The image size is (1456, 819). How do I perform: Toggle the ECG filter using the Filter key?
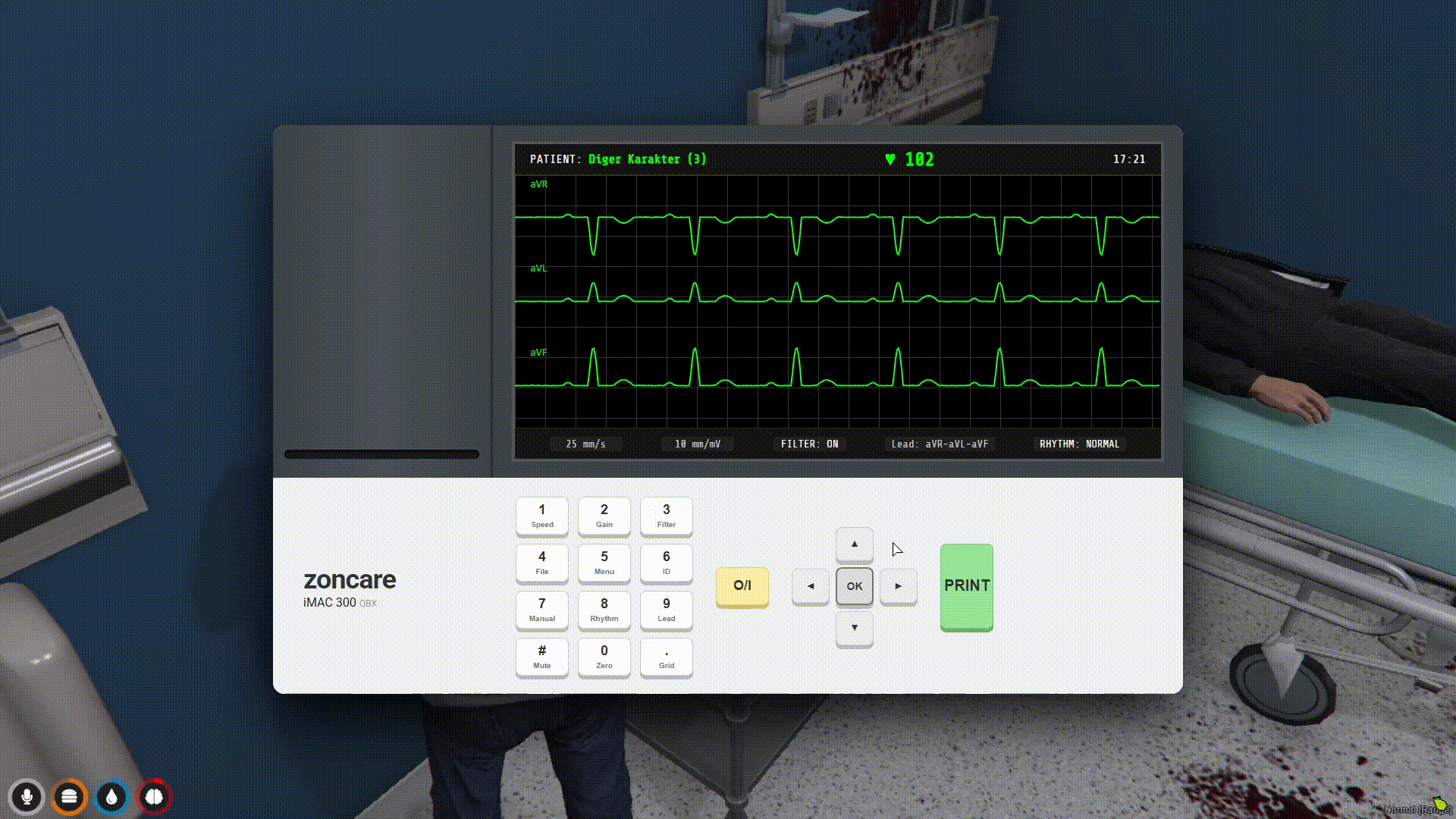666,516
